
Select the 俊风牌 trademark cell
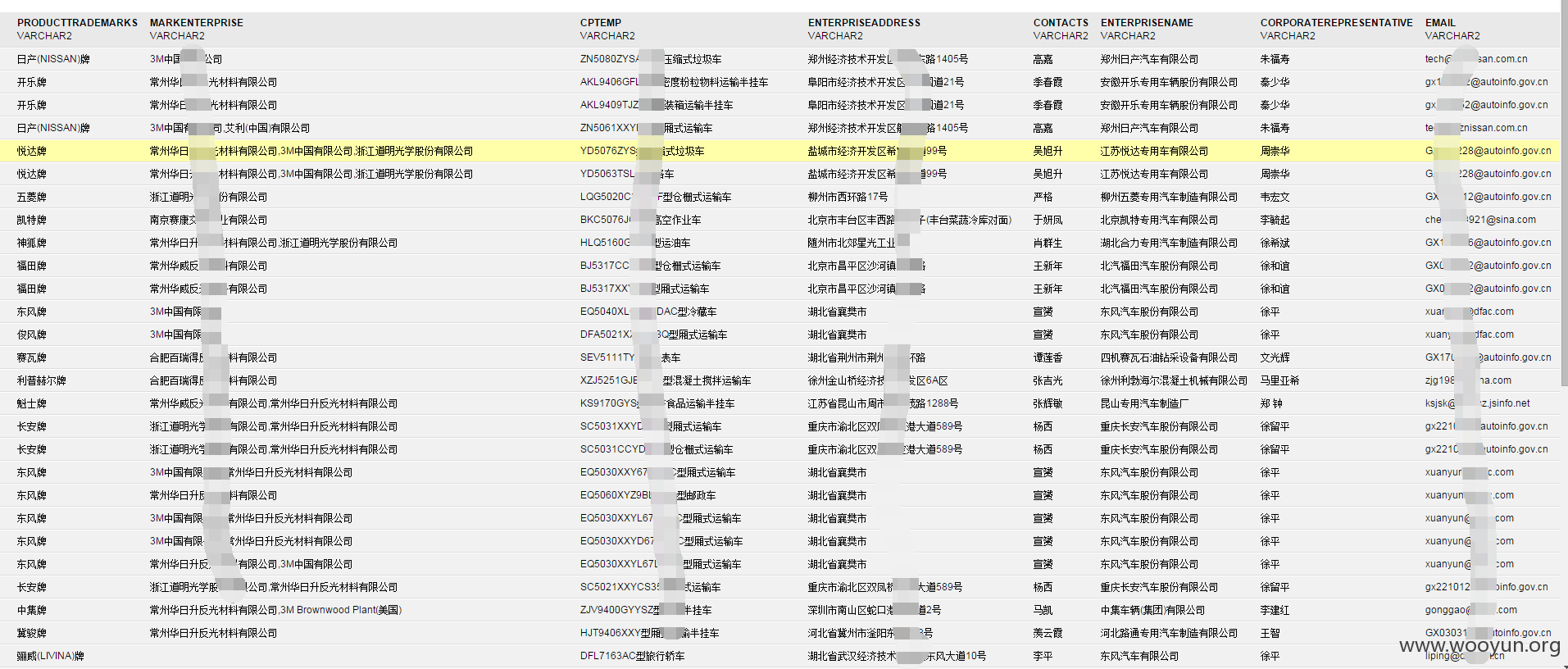click(x=32, y=334)
